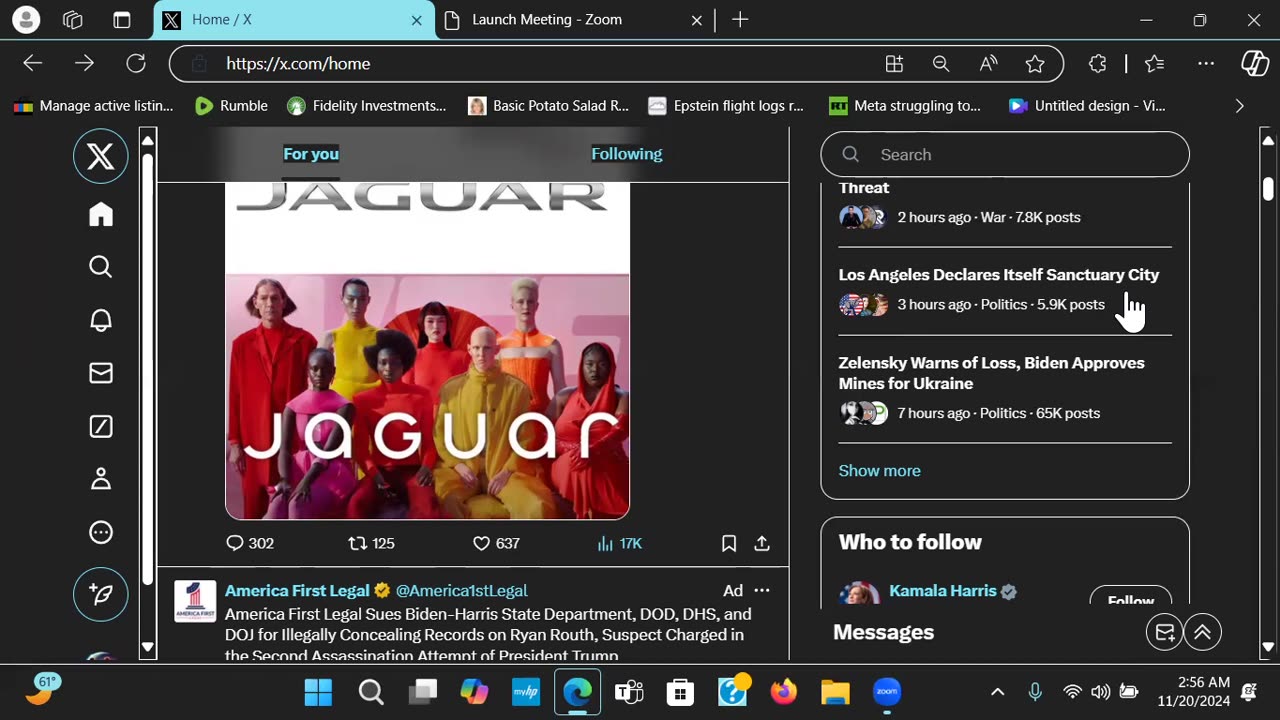Show more bookmarks chevron

1240,106
